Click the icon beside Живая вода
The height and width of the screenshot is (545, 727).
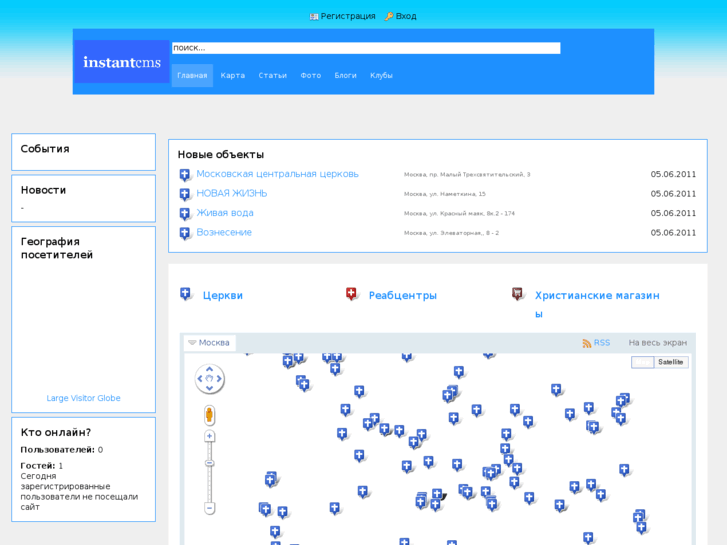tap(185, 214)
